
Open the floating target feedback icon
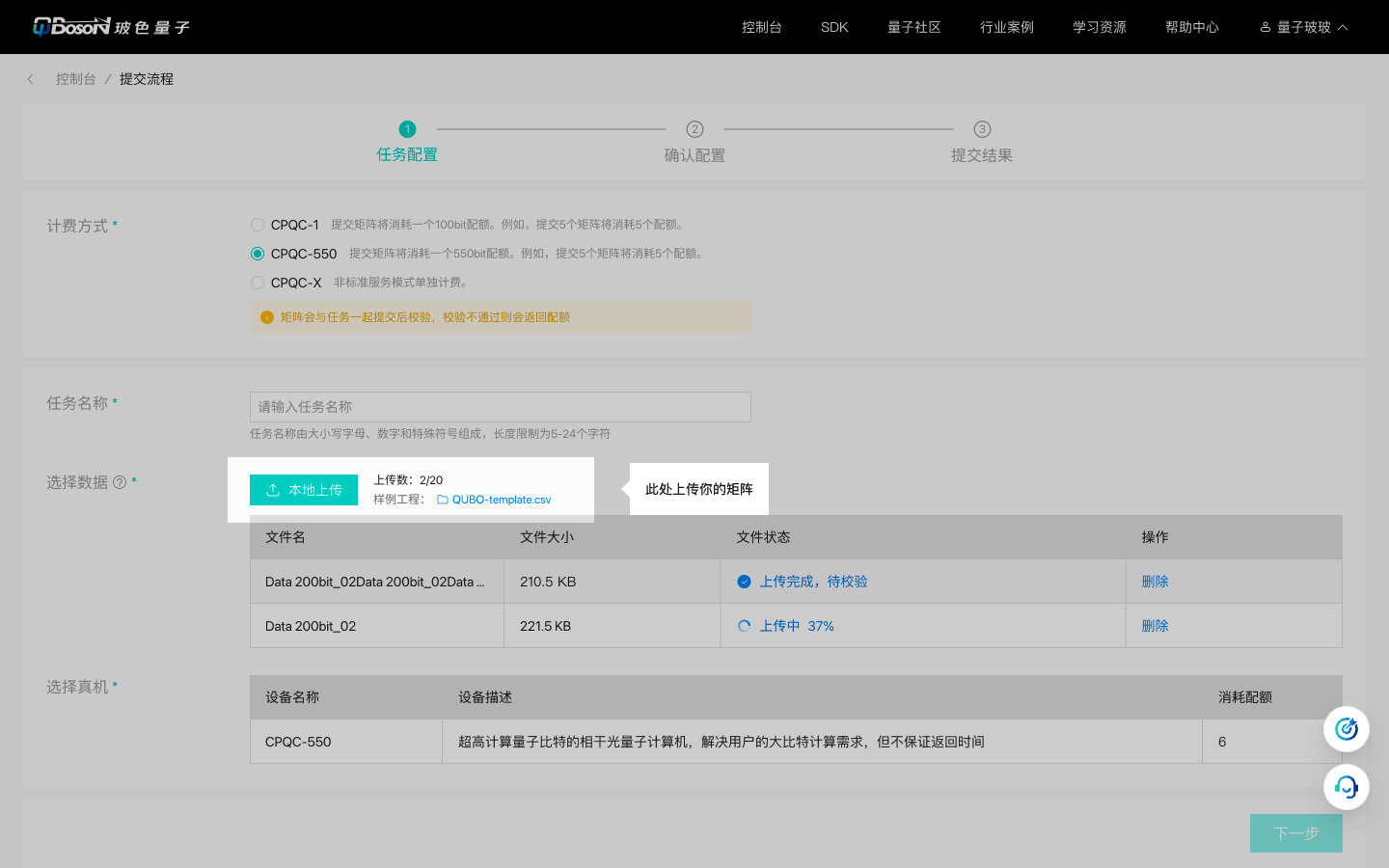pos(1347,729)
